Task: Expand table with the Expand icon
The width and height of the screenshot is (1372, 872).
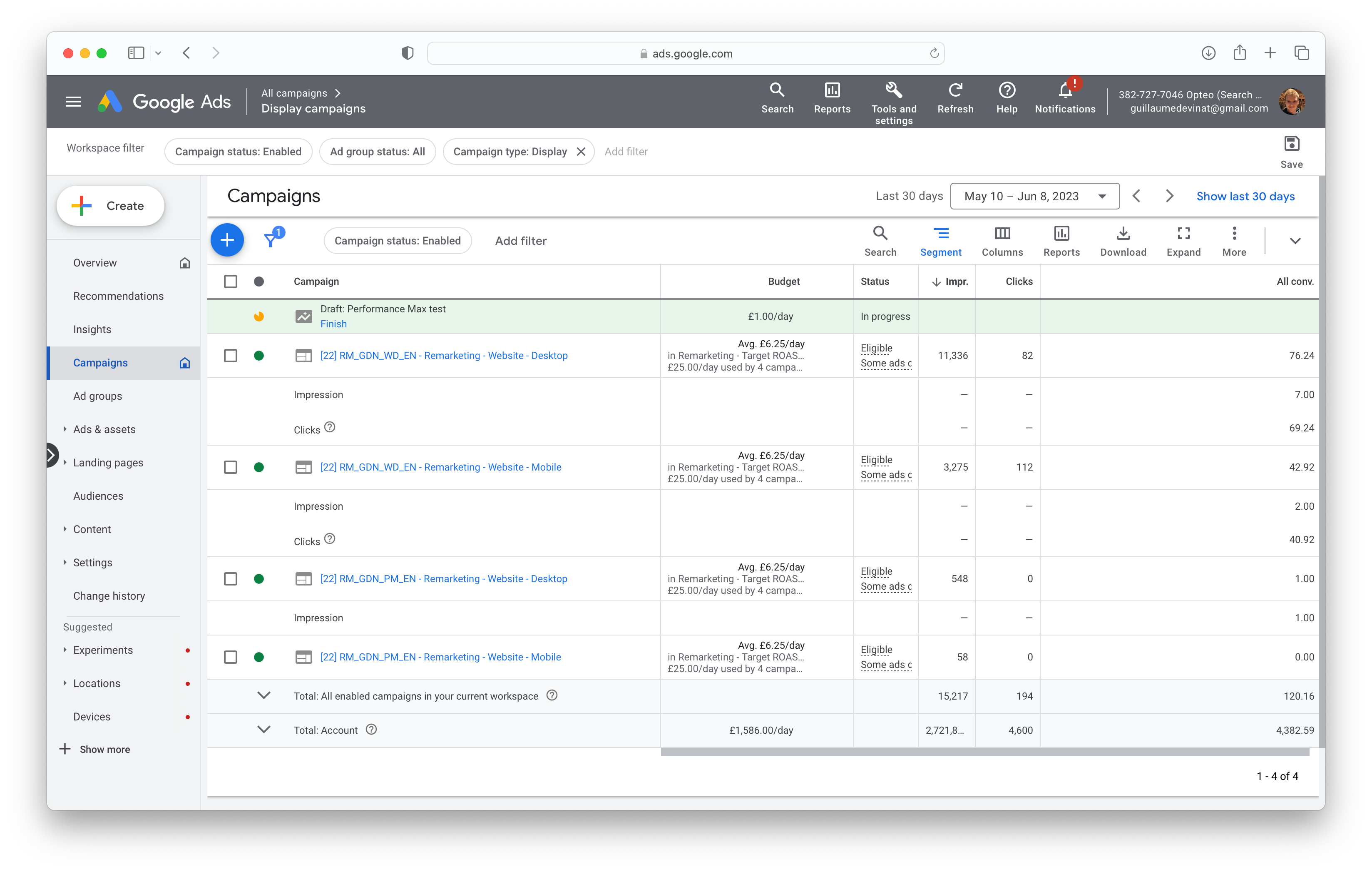Action: point(1183,234)
